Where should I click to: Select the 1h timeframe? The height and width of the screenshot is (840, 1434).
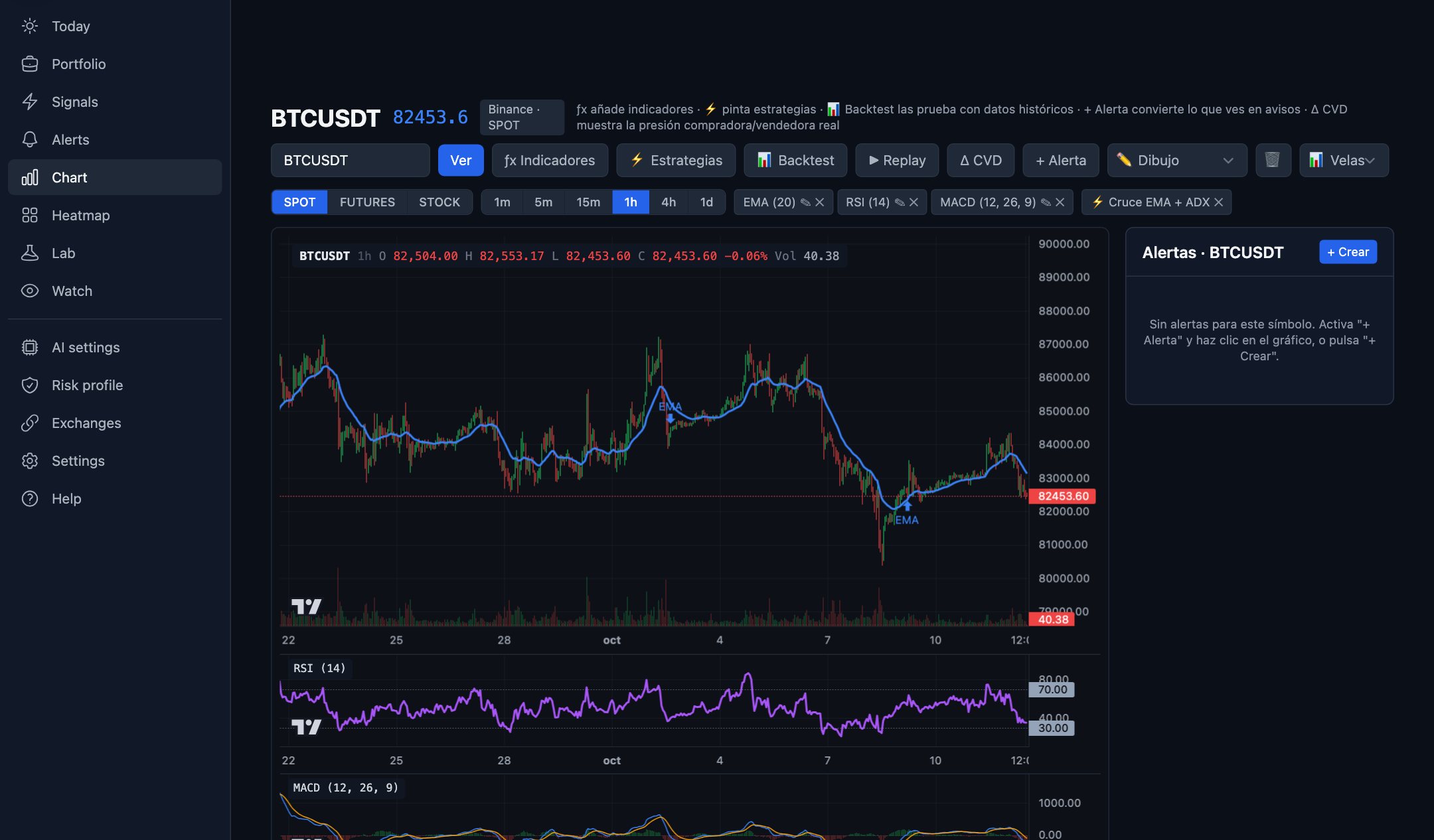click(x=631, y=202)
